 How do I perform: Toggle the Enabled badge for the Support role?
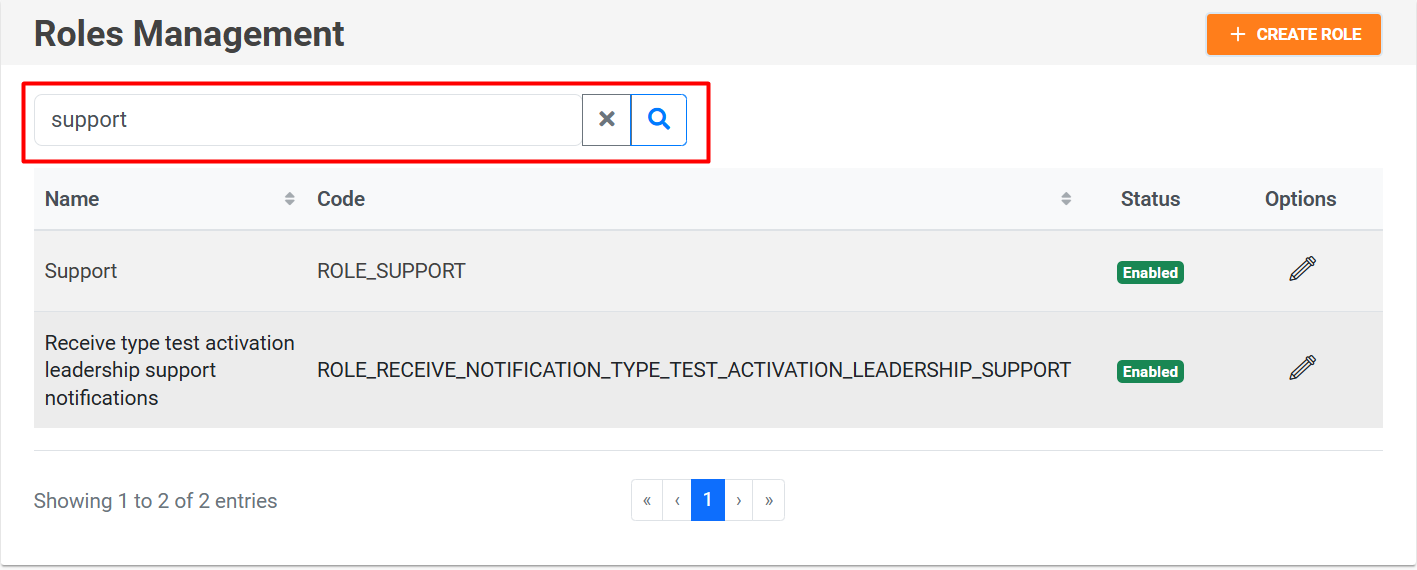(1150, 273)
